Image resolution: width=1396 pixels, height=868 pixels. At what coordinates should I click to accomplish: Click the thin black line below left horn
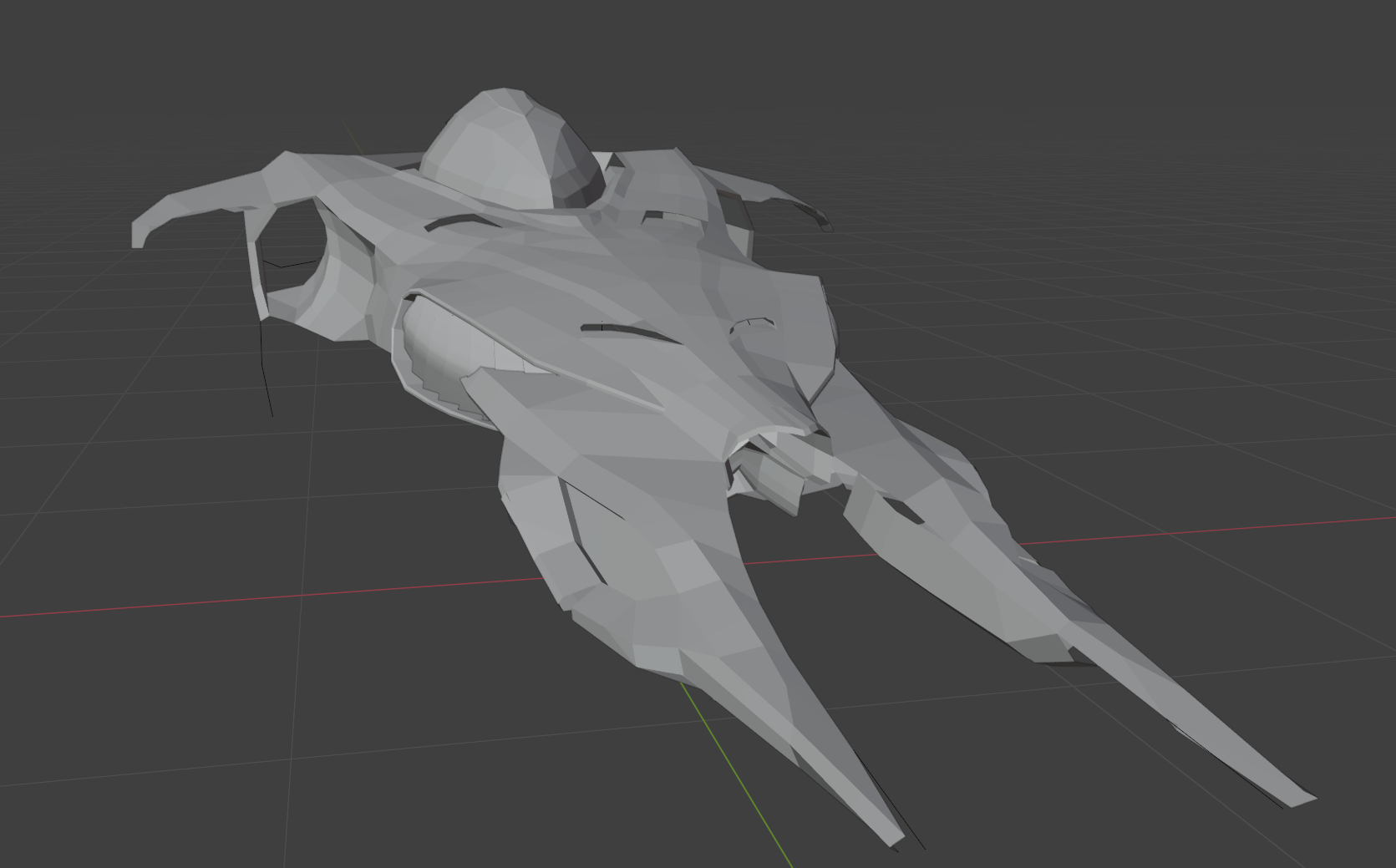[x=267, y=376]
